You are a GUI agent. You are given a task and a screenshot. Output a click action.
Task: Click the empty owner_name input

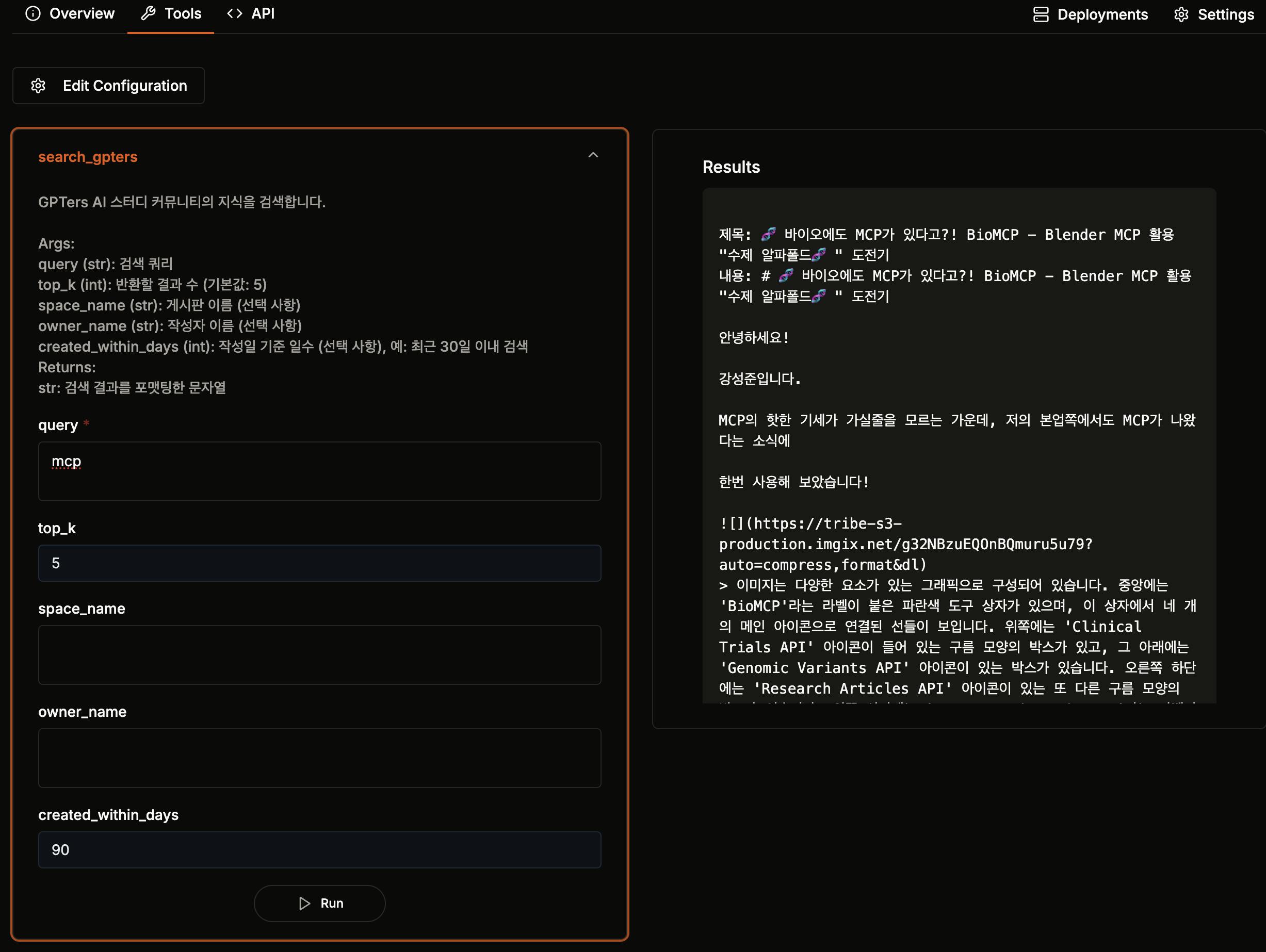319,758
